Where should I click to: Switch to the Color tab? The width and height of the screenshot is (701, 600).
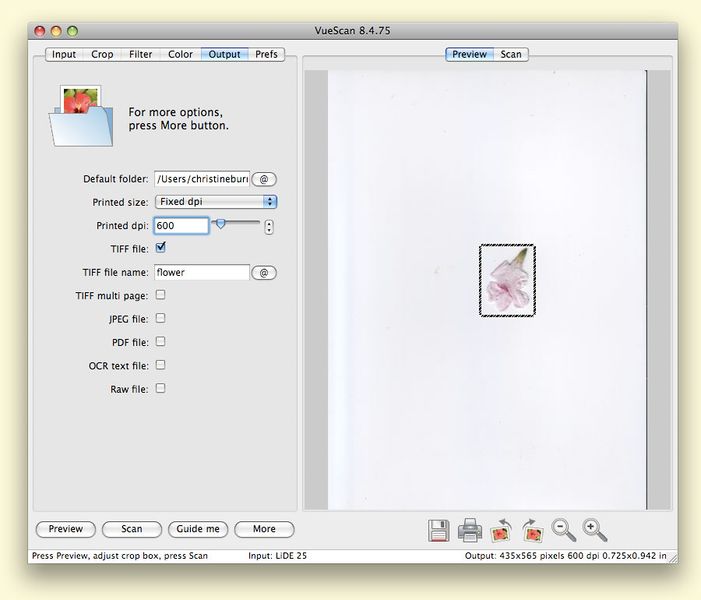[x=180, y=54]
